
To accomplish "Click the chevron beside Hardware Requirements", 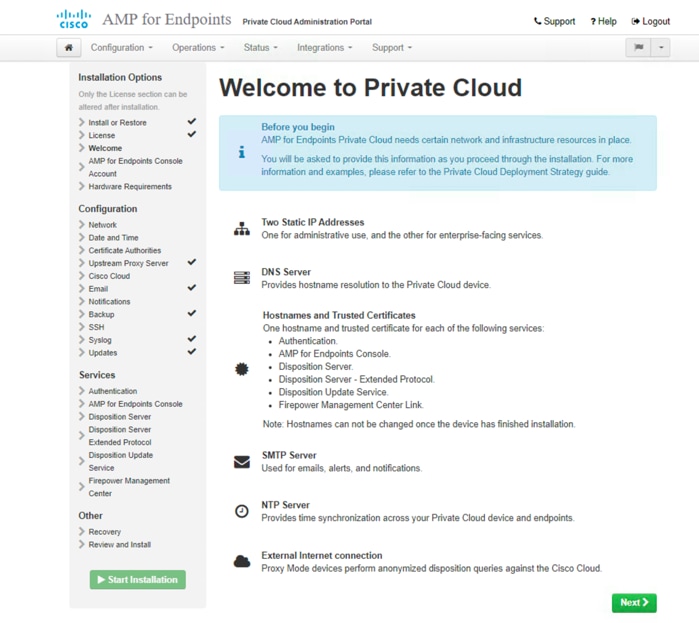I will 82,186.
